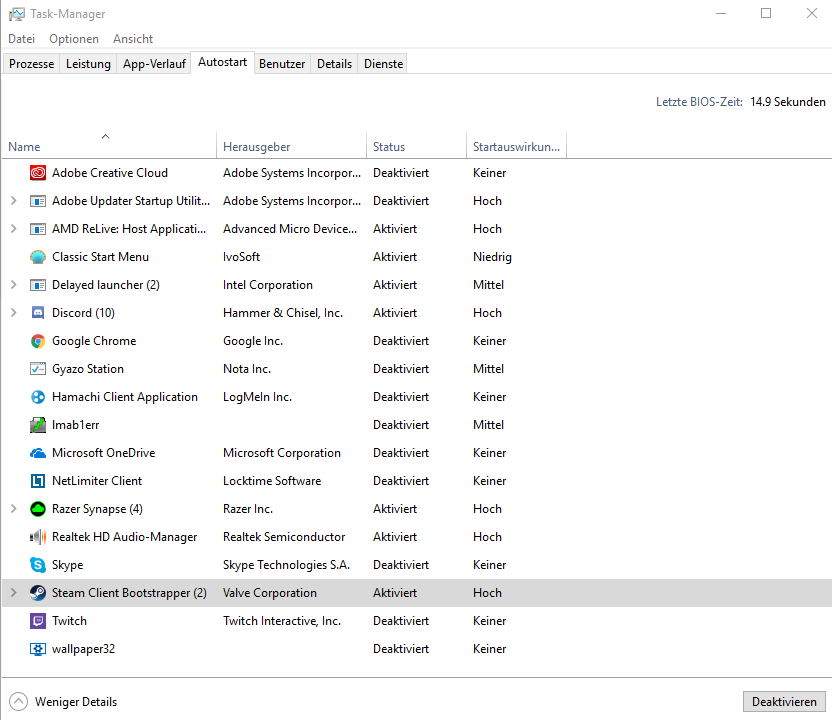Image resolution: width=832 pixels, height=720 pixels.
Task: Click the Microsoft OneDrive cloud icon
Action: pyautogui.click(x=38, y=453)
